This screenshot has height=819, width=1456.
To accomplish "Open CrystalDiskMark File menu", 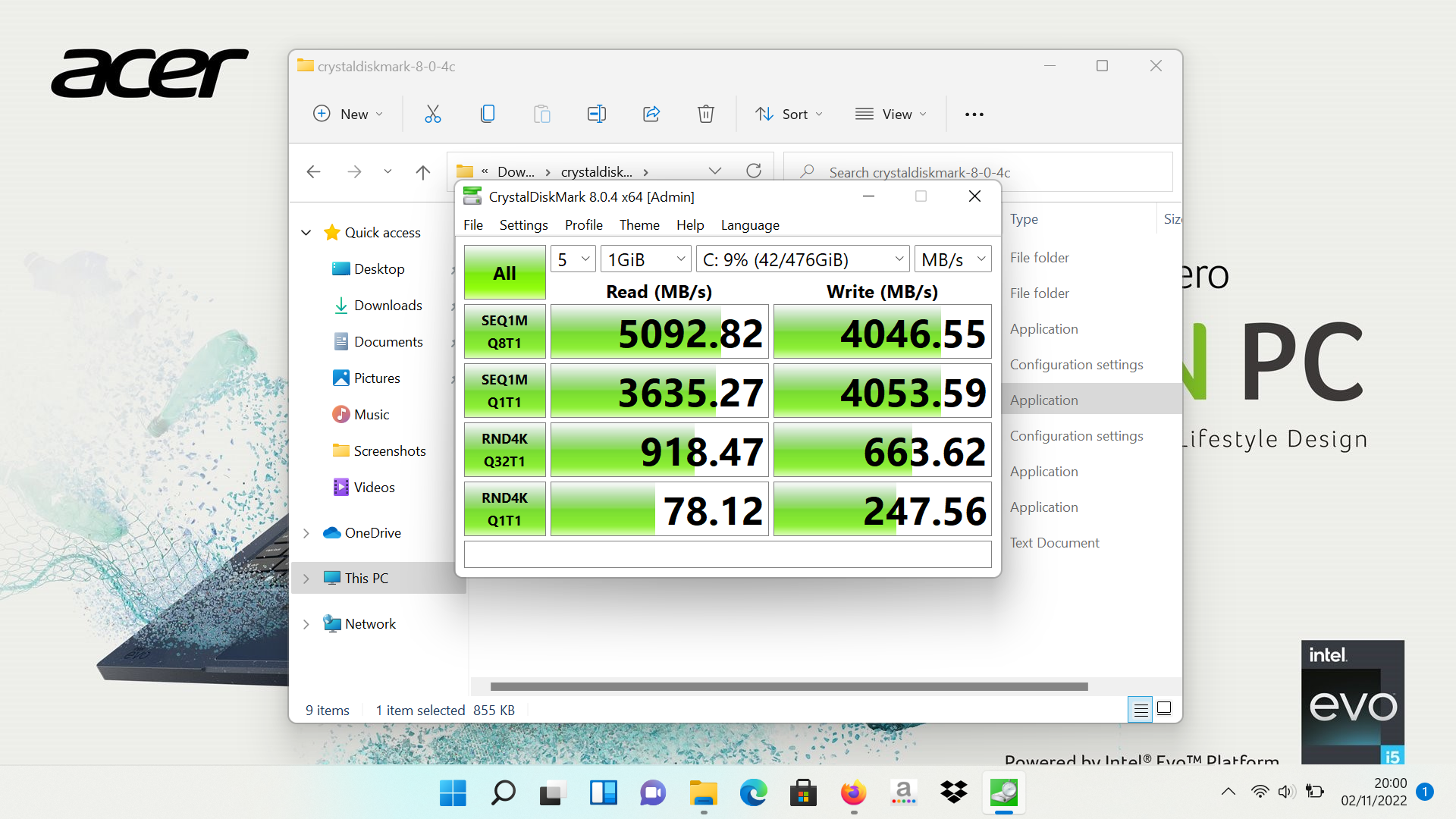I will pos(473,225).
